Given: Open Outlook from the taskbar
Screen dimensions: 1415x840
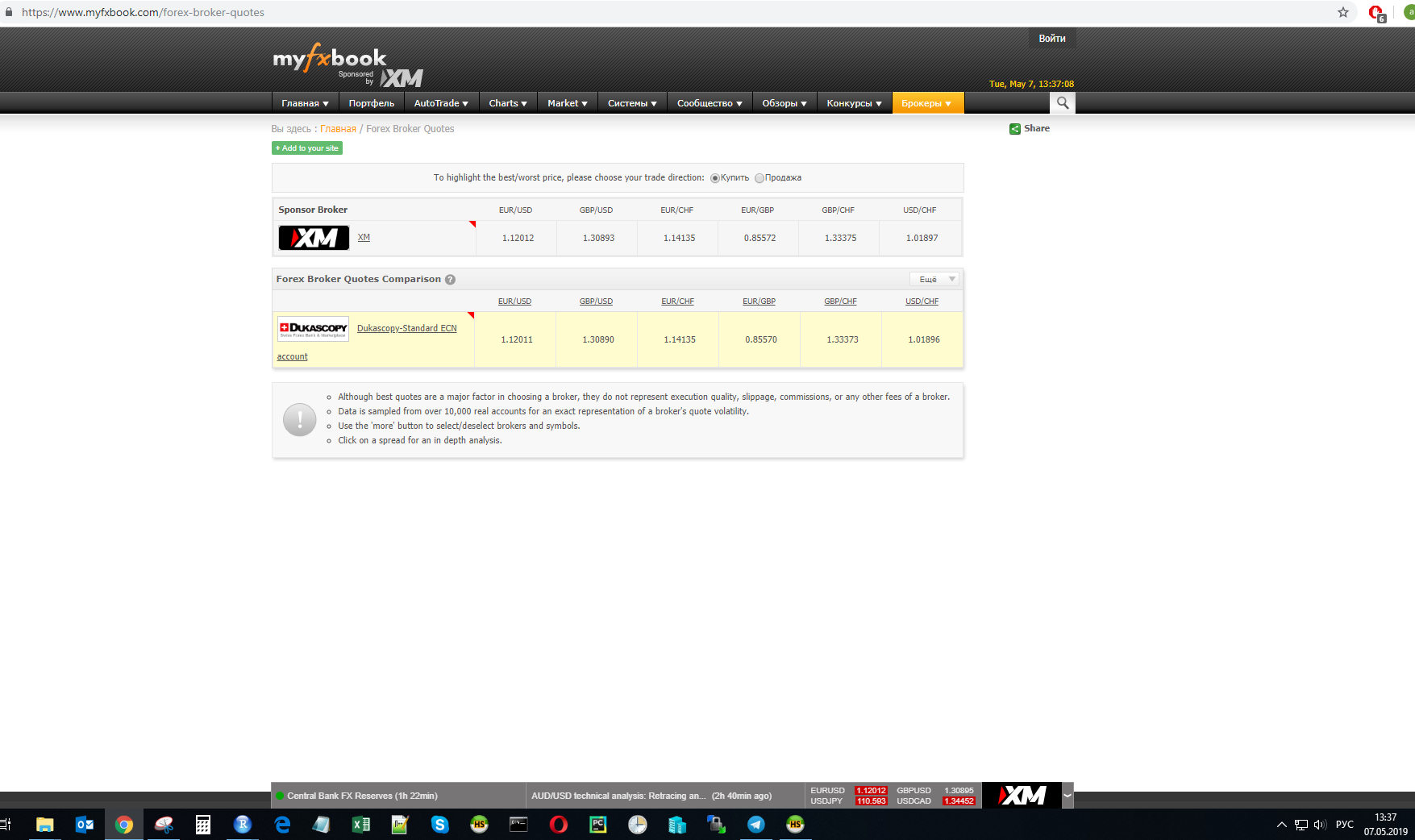Looking at the screenshot, I should (x=85, y=825).
